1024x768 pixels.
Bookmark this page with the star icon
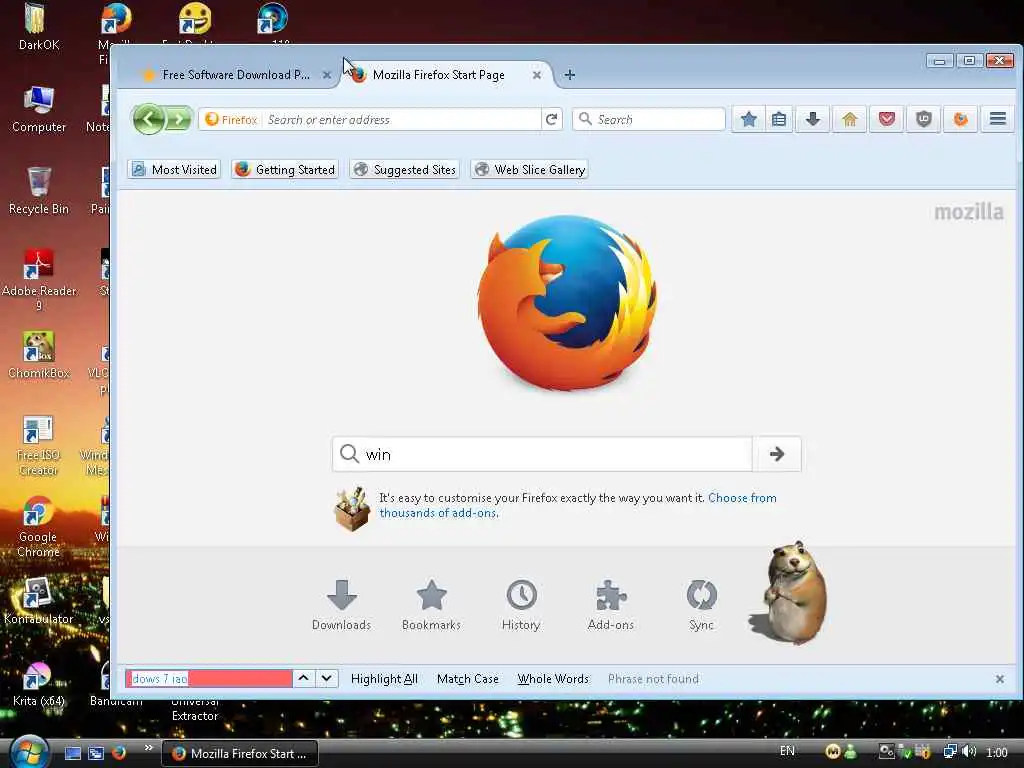click(749, 120)
